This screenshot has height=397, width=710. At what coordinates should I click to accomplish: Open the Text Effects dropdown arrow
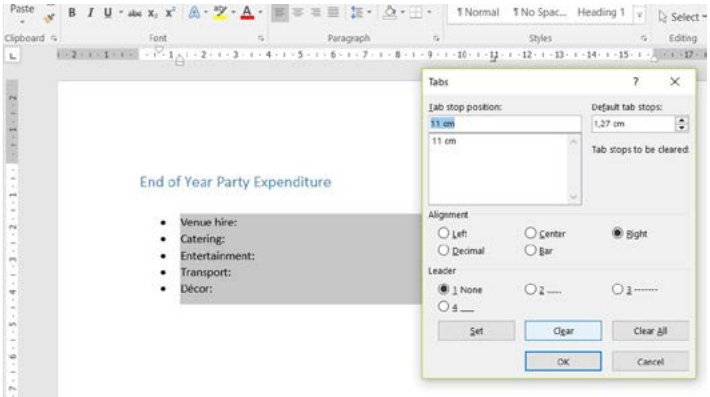click(x=206, y=13)
